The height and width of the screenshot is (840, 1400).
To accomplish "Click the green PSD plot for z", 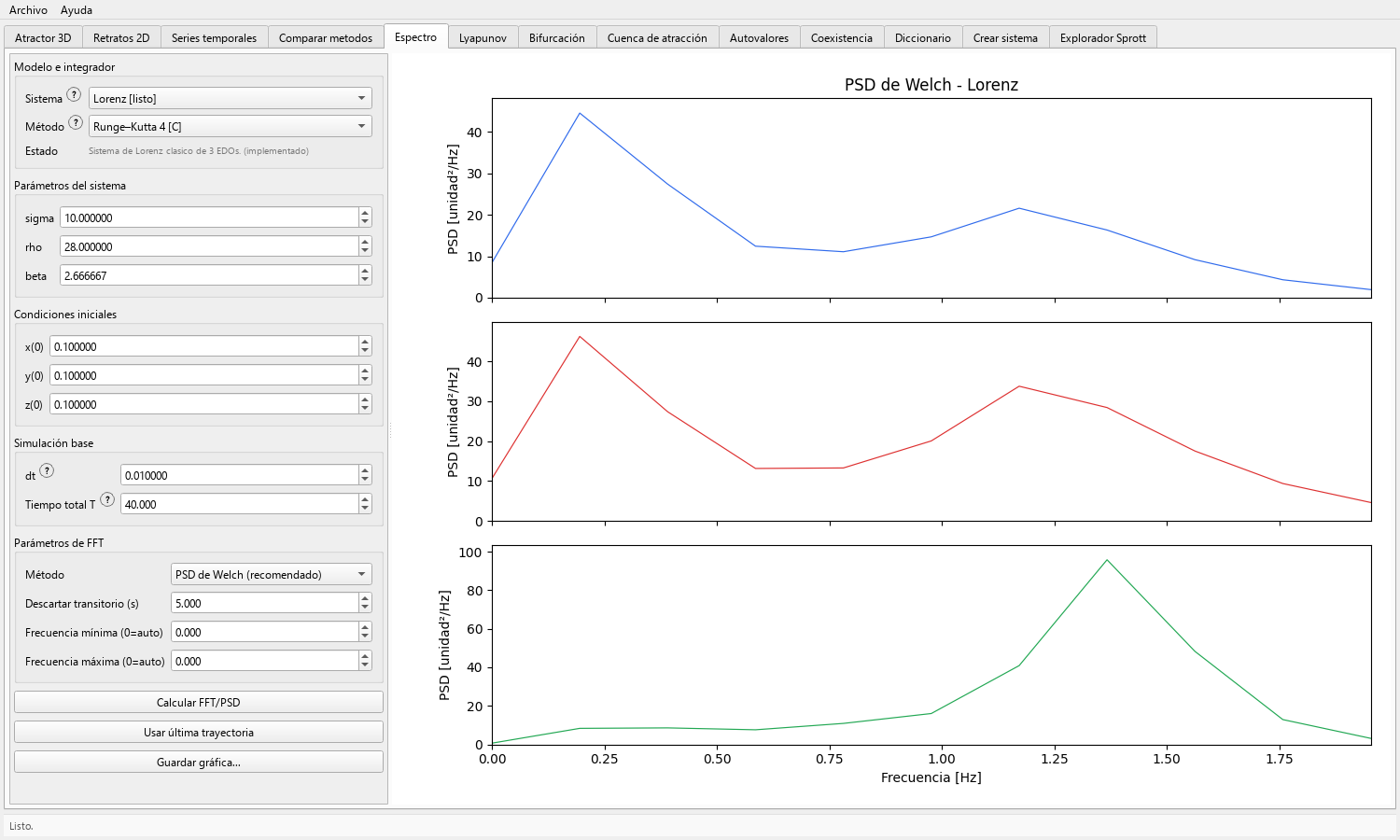I will click(x=931, y=645).
